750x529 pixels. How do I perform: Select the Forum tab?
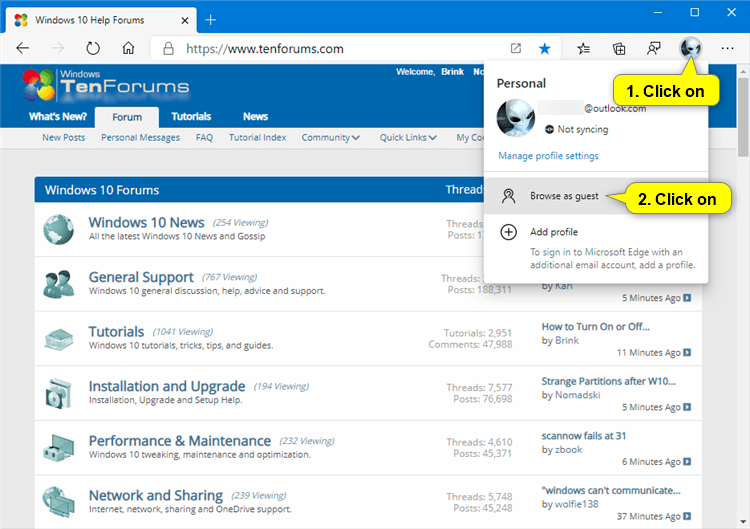pos(127,117)
